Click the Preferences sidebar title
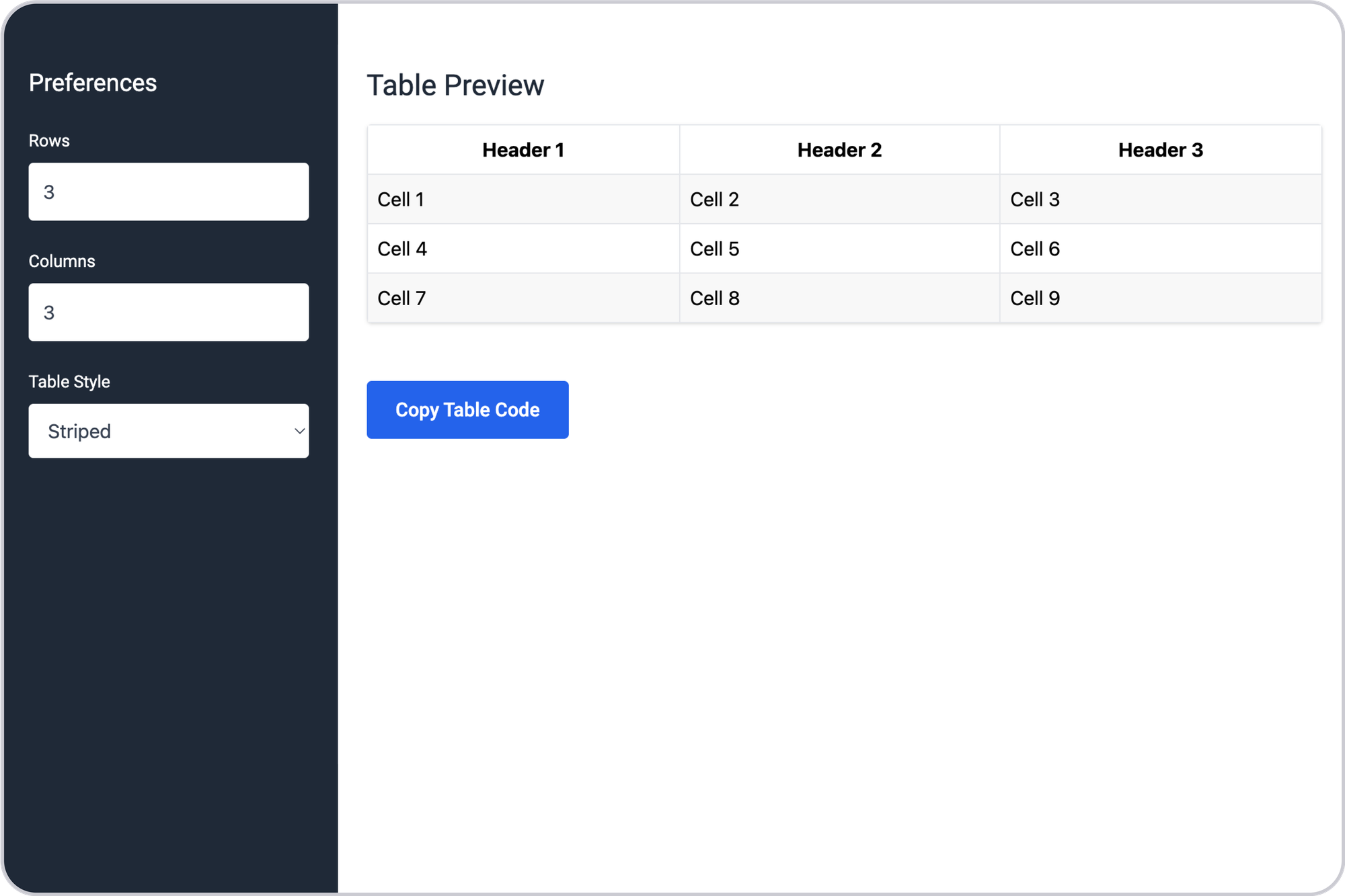Image resolution: width=1345 pixels, height=896 pixels. [x=93, y=83]
